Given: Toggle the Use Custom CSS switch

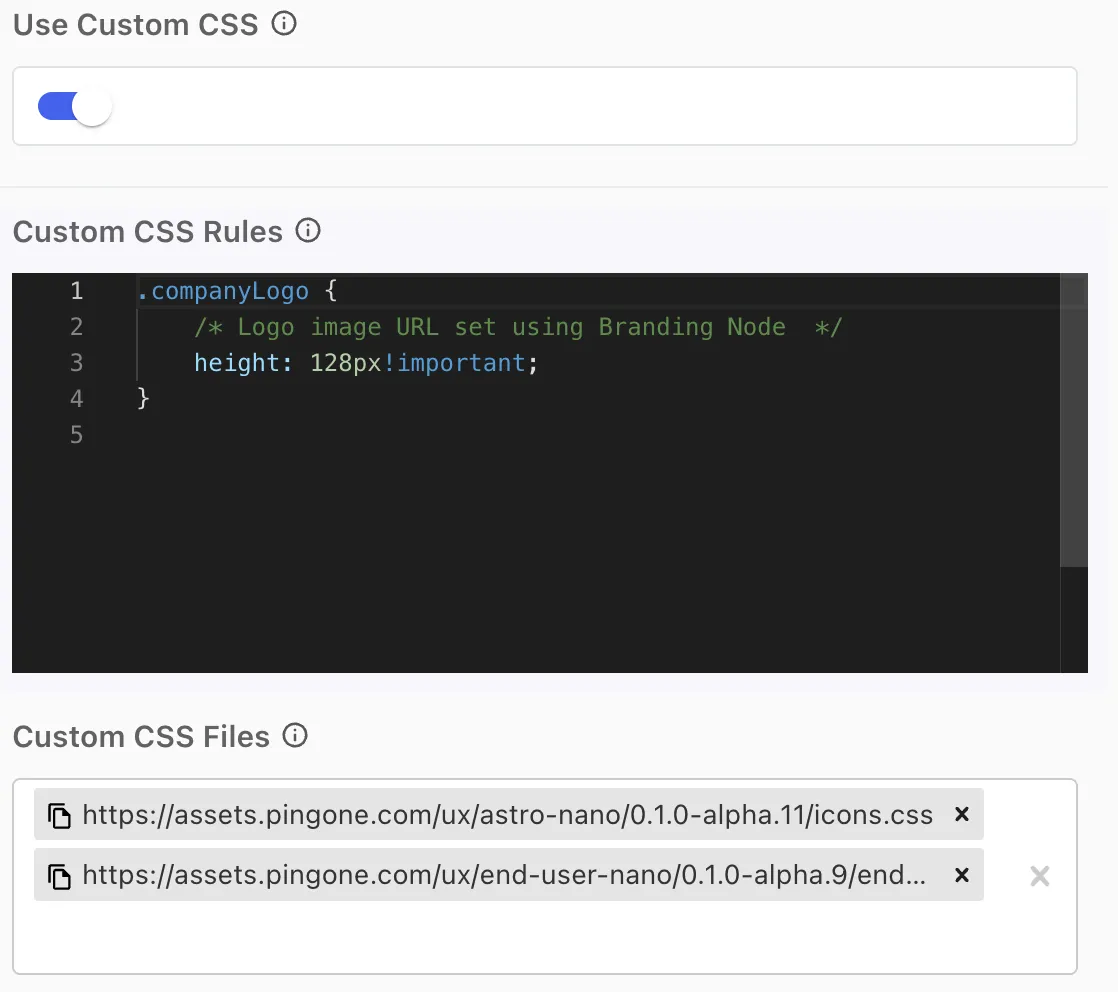Looking at the screenshot, I should point(75,107).
